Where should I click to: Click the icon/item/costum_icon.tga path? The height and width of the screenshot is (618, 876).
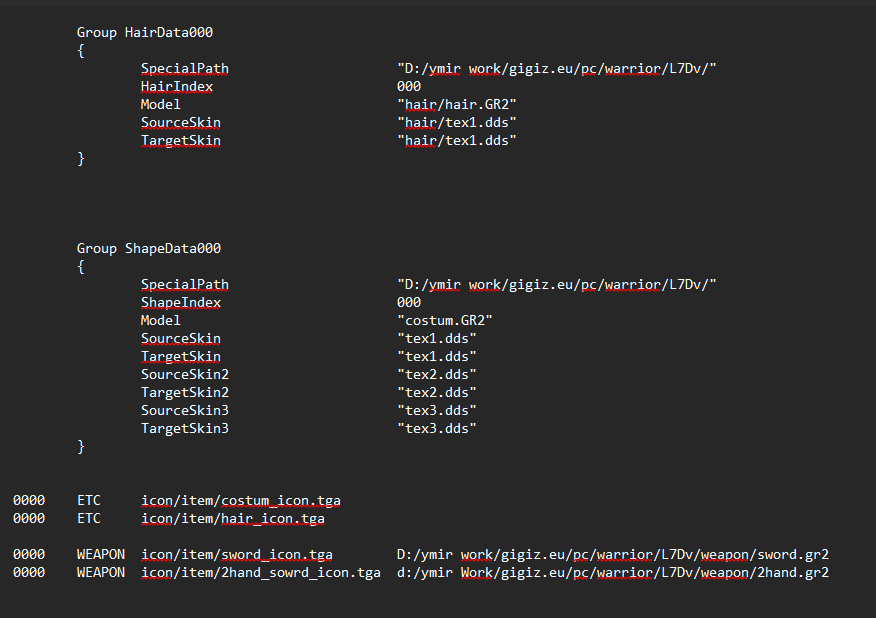[240, 501]
